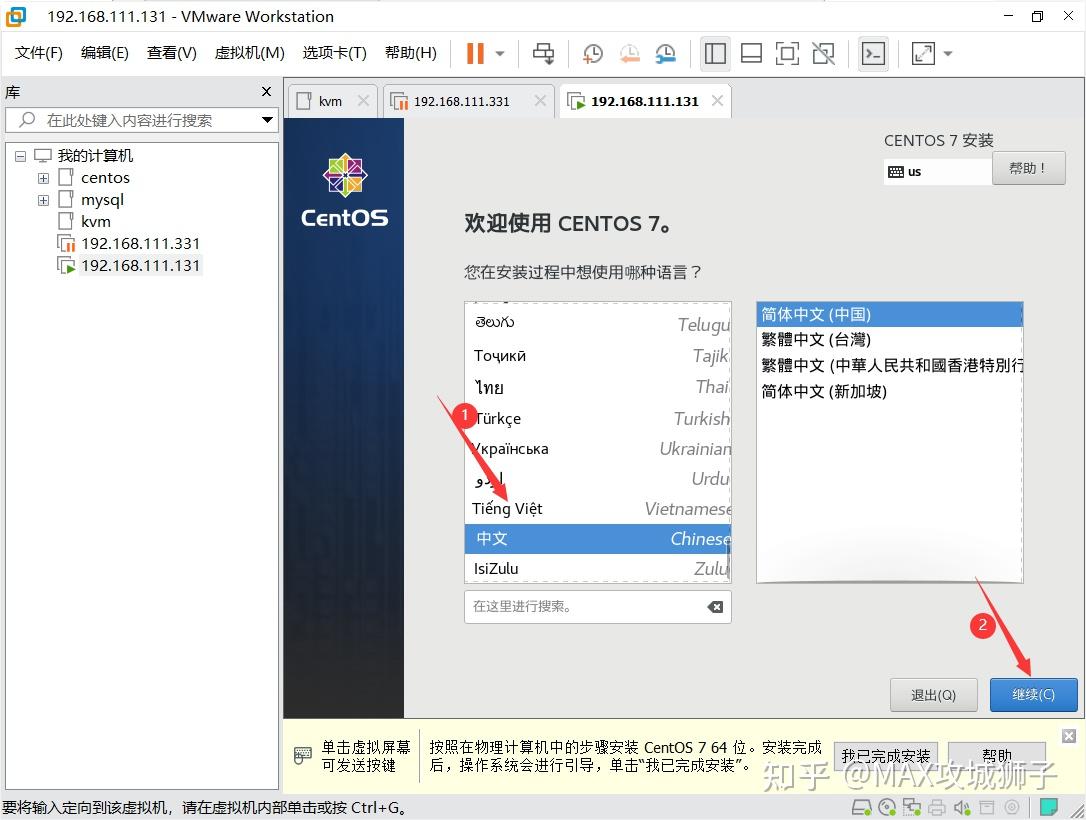
Task: Click the sound device status icon
Action: (x=961, y=807)
